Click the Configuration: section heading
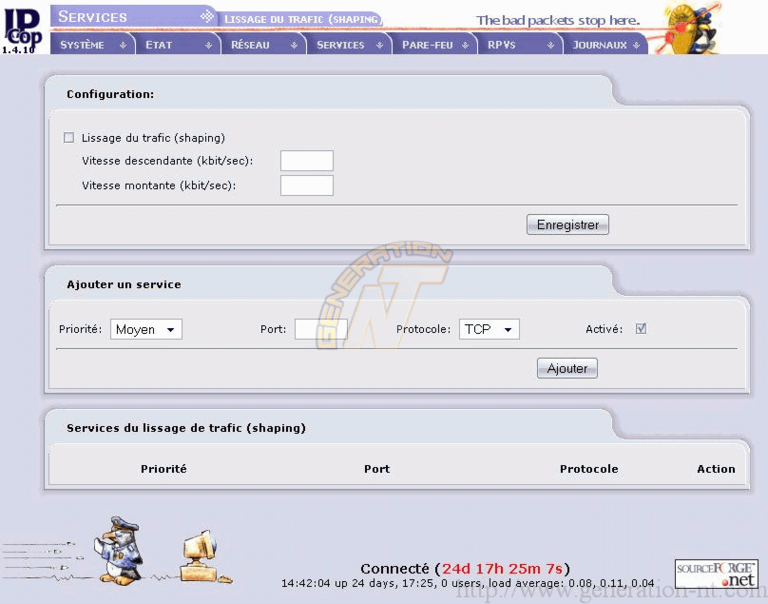The image size is (768, 604). click(110, 94)
